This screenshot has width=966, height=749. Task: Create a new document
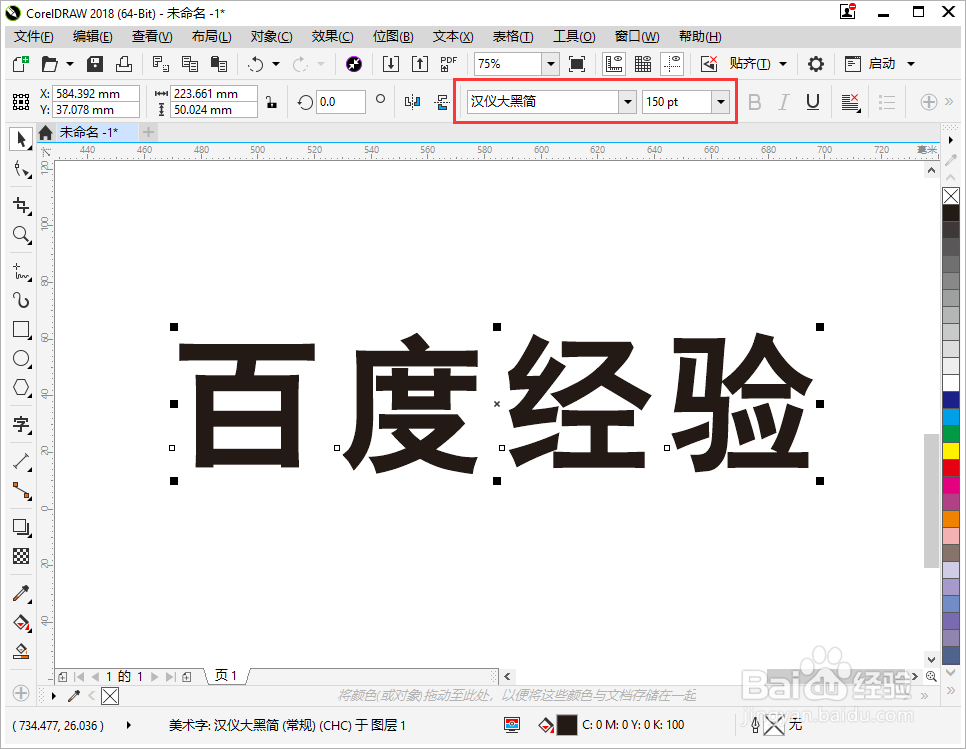coord(21,63)
